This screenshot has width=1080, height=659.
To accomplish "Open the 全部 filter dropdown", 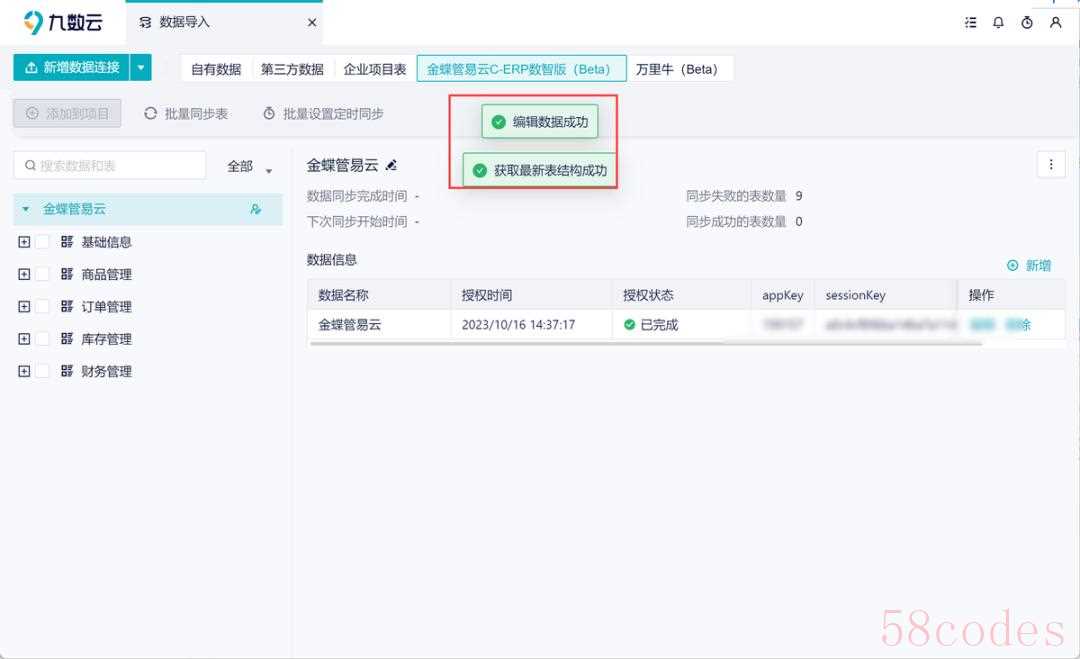I will click(x=249, y=167).
